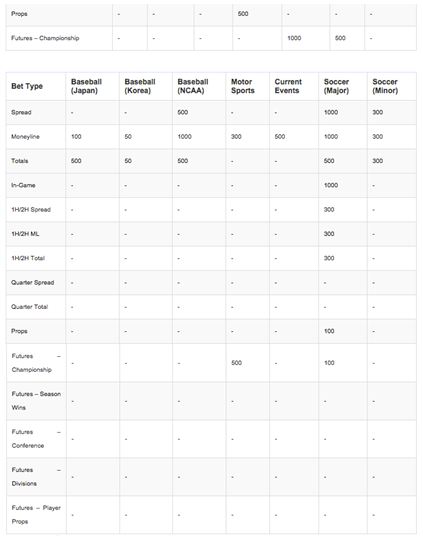Select the Current Events column header

[x=288, y=86]
